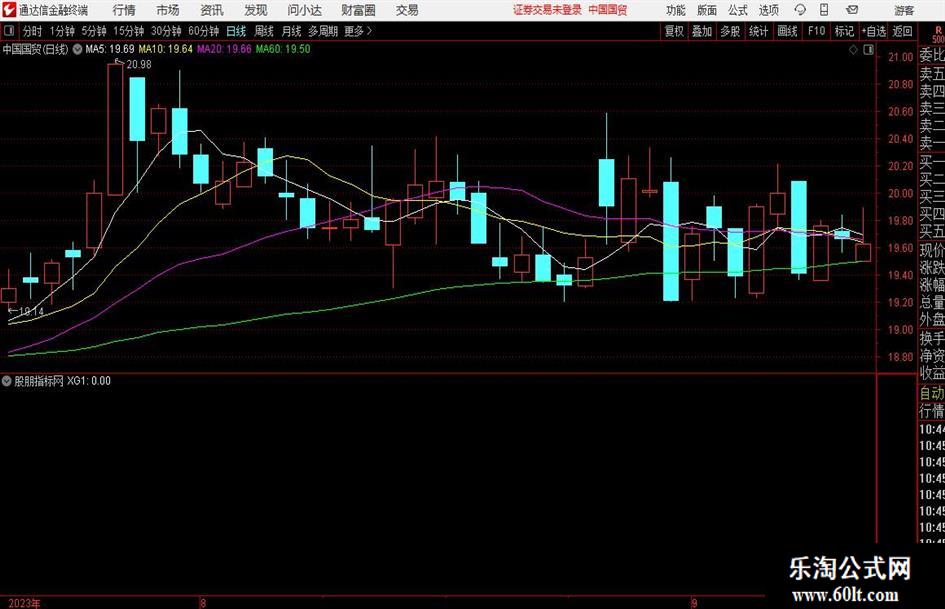
Task: Click the 复权 toolbar button
Action: 674,31
